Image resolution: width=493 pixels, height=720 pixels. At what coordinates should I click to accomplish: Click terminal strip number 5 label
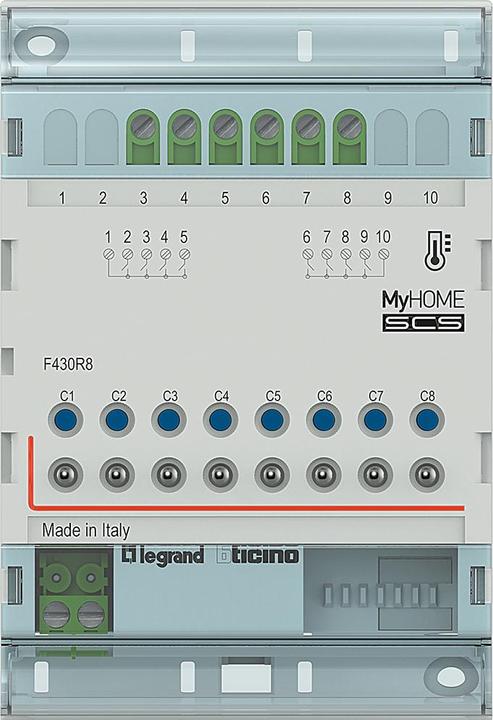(x=225, y=198)
